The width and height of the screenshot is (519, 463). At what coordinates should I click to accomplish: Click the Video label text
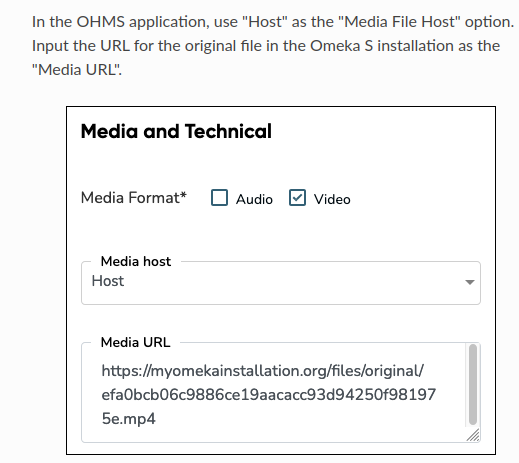click(x=332, y=199)
